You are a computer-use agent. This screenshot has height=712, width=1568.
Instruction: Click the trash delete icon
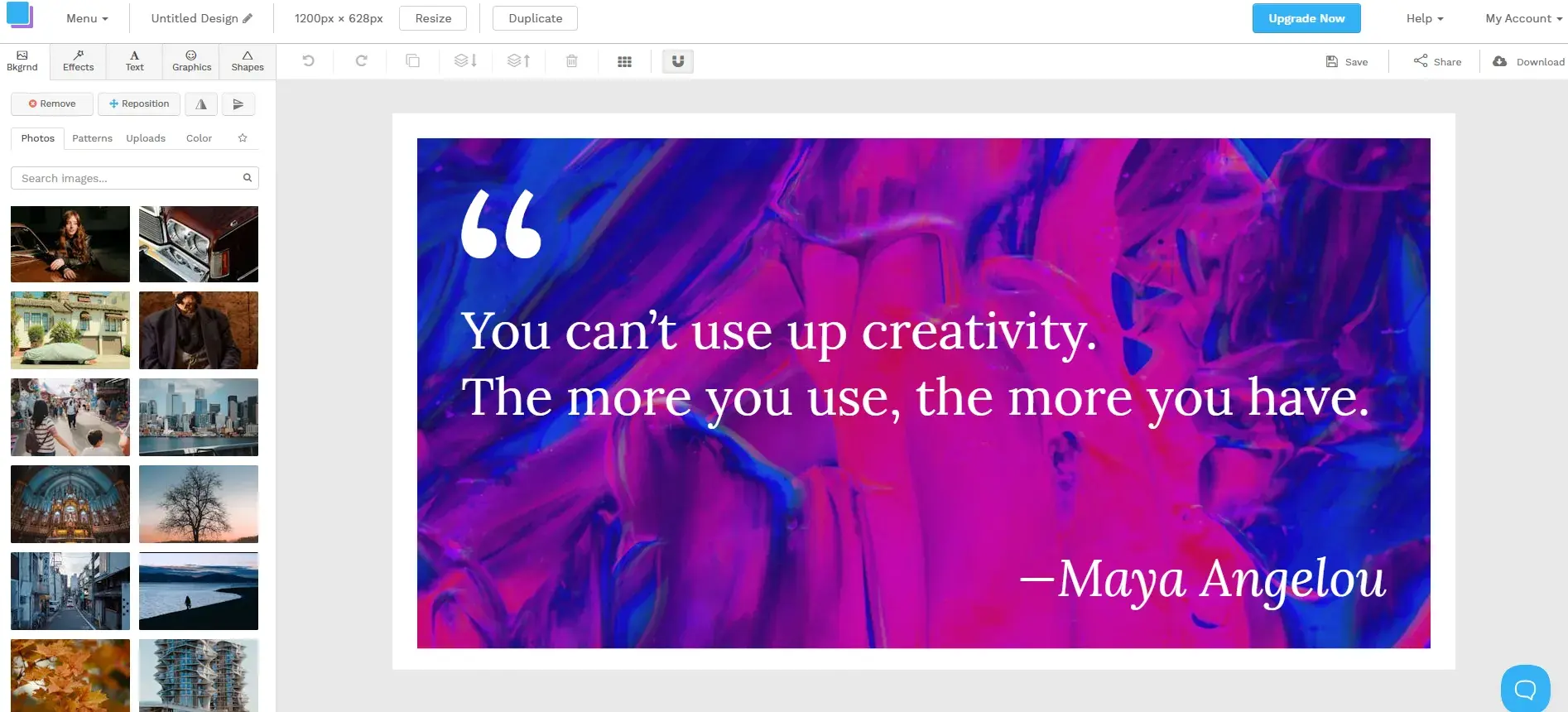point(571,61)
